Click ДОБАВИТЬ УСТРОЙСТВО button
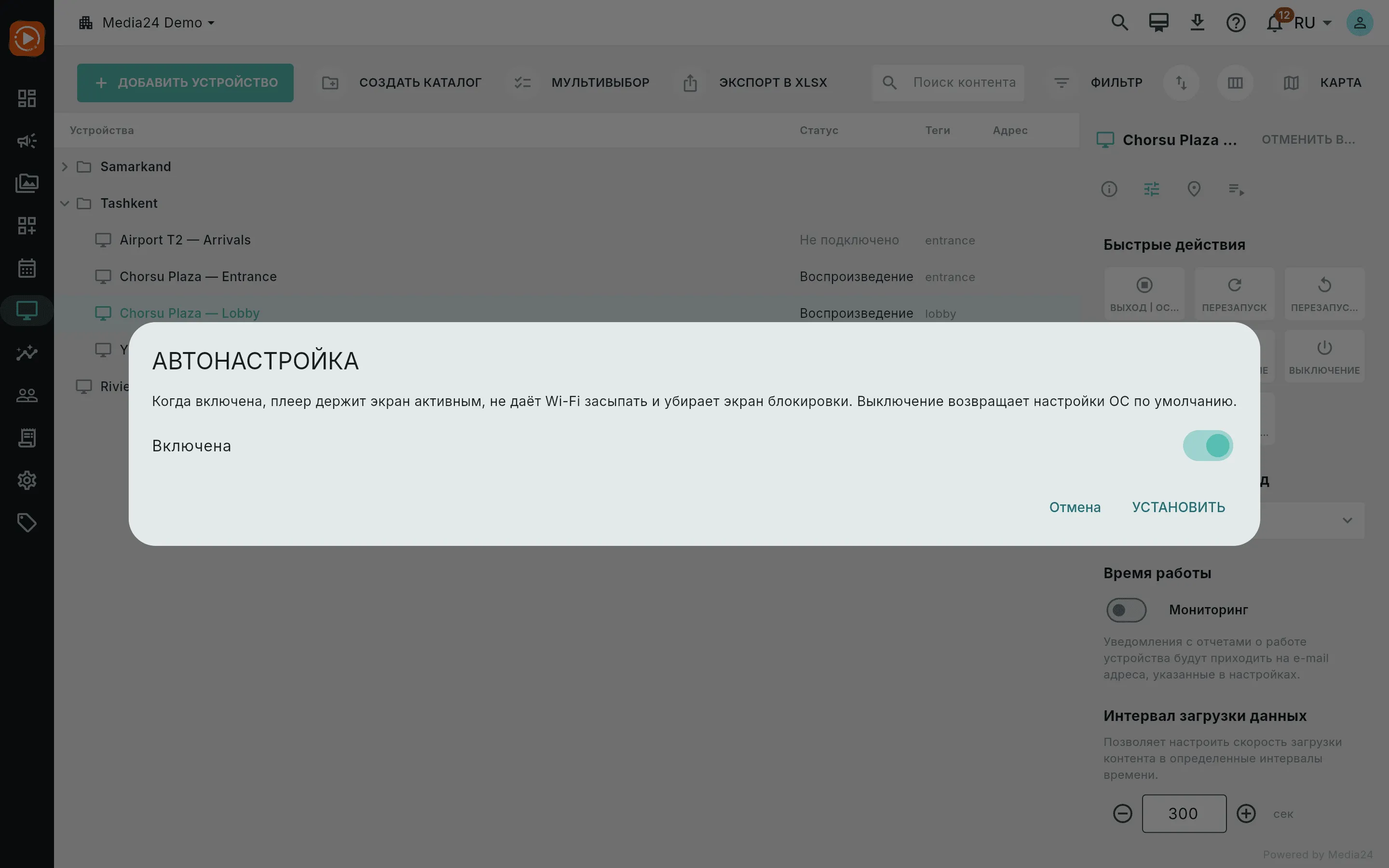This screenshot has height=868, width=1389. 185,82
